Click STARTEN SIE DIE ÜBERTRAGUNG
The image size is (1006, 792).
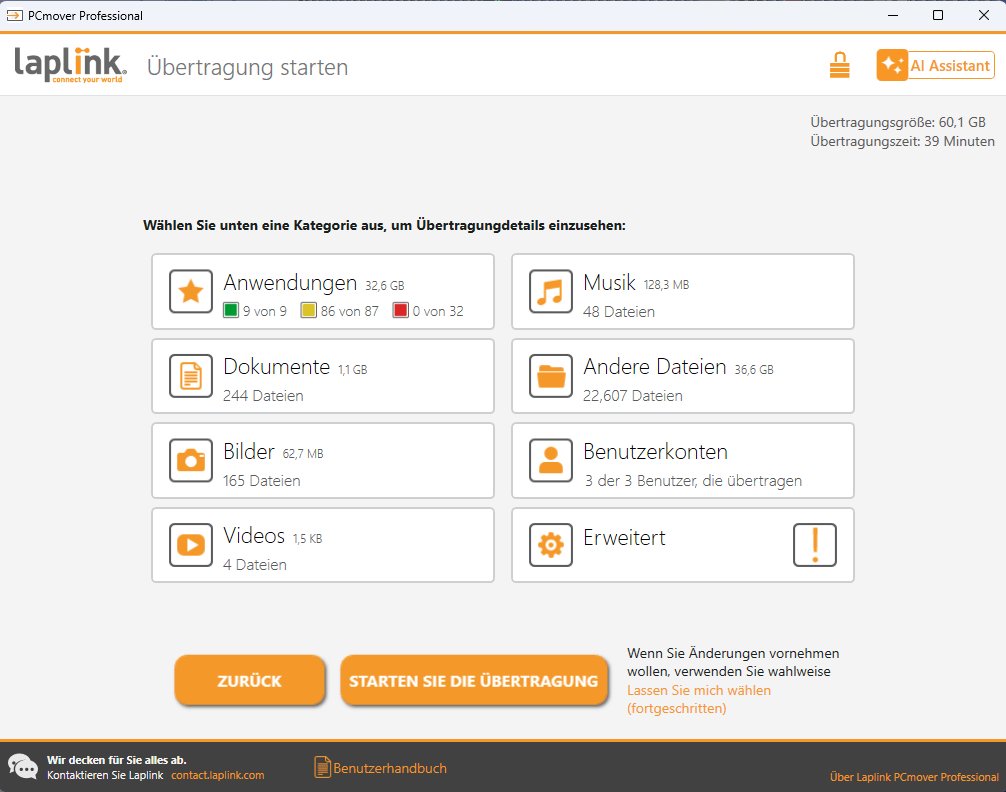[x=474, y=680]
